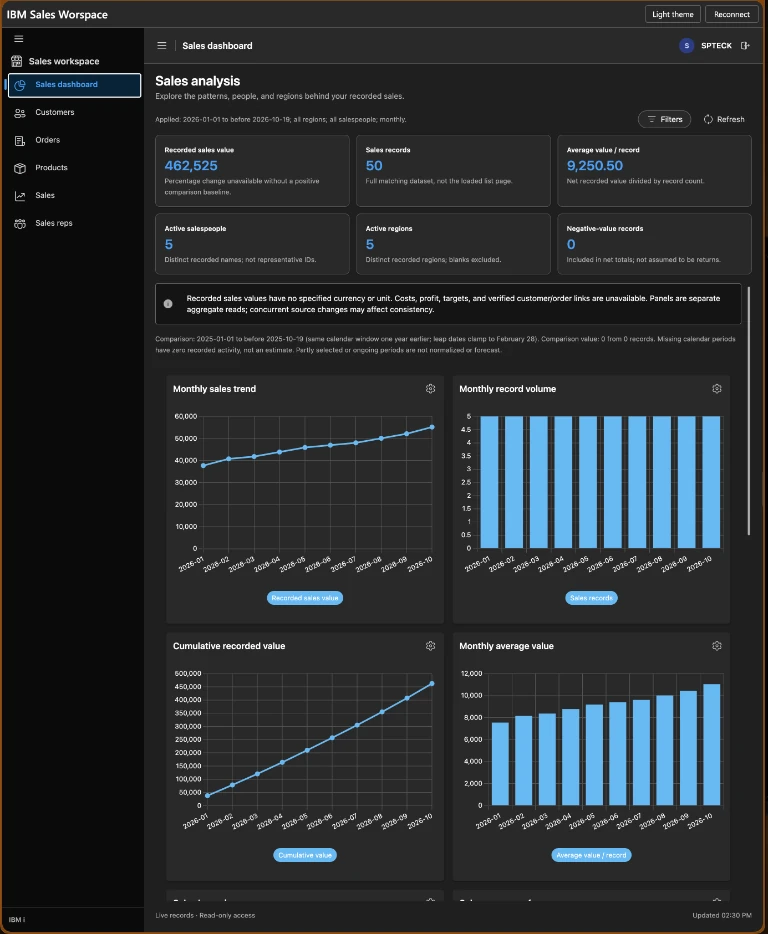This screenshot has width=768, height=934.
Task: Click the 2026-01 point on Cumulative recorded value
Action: pyautogui.click(x=207, y=795)
